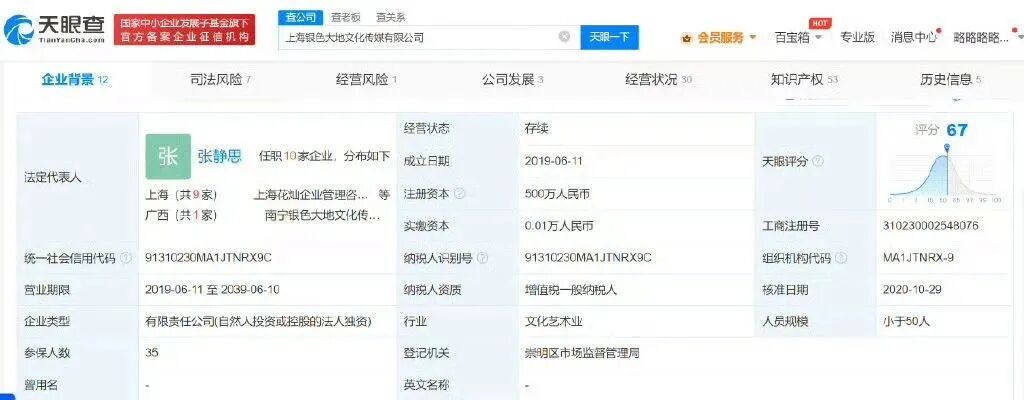Click the crown icon beside 会员服务
The height and width of the screenshot is (400, 1024).
point(686,38)
